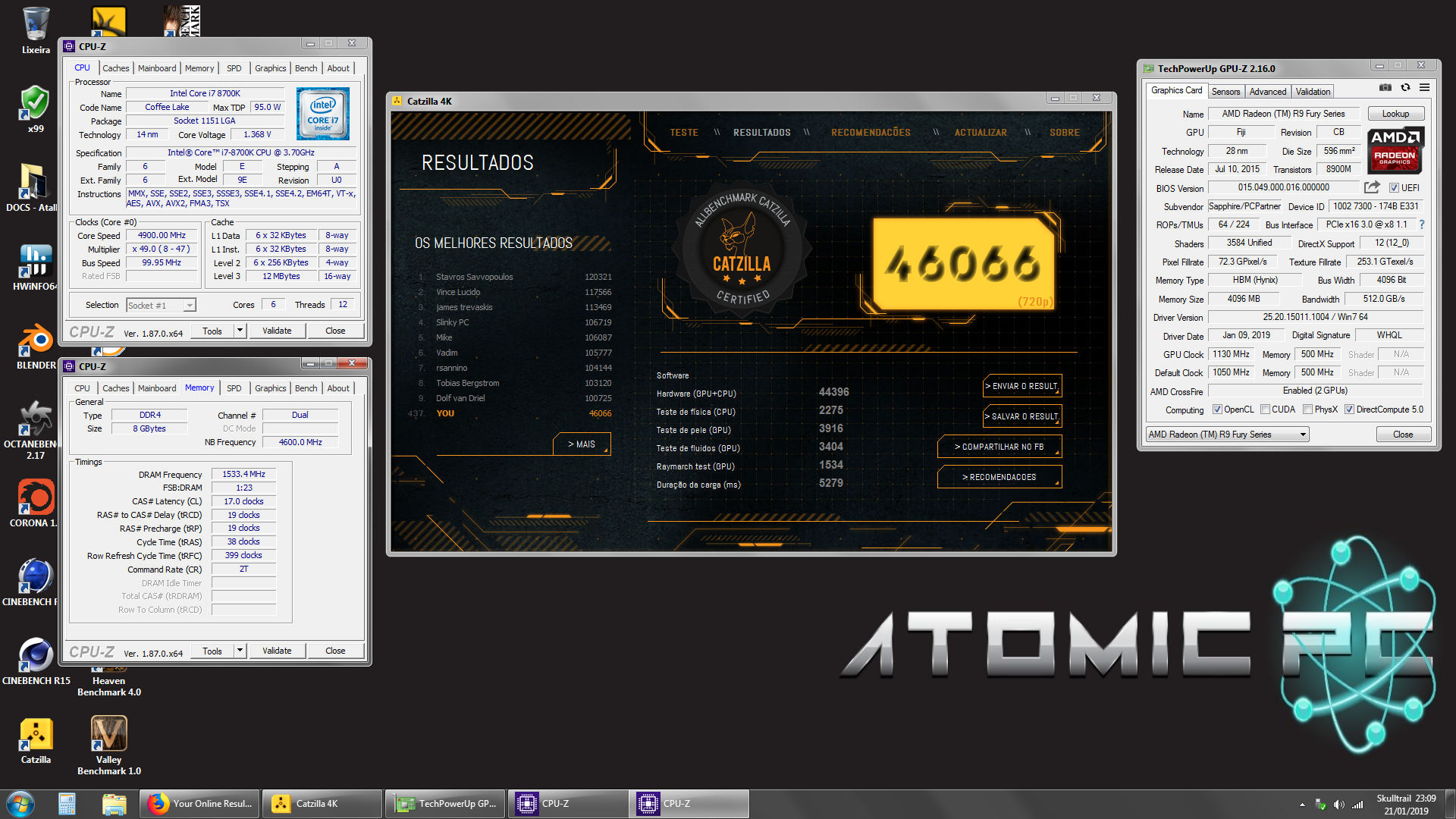Open the Windows Start orb
Screen dimensions: 1456x819
[20, 804]
